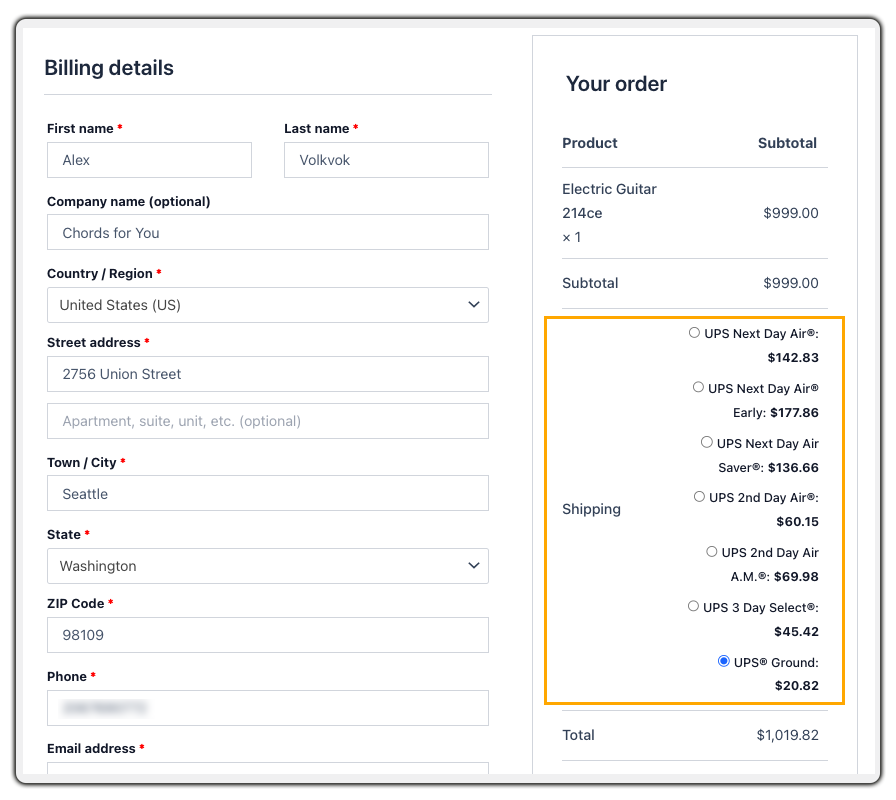
Task: Select UPS Ground shipping radio button
Action: pos(723,661)
